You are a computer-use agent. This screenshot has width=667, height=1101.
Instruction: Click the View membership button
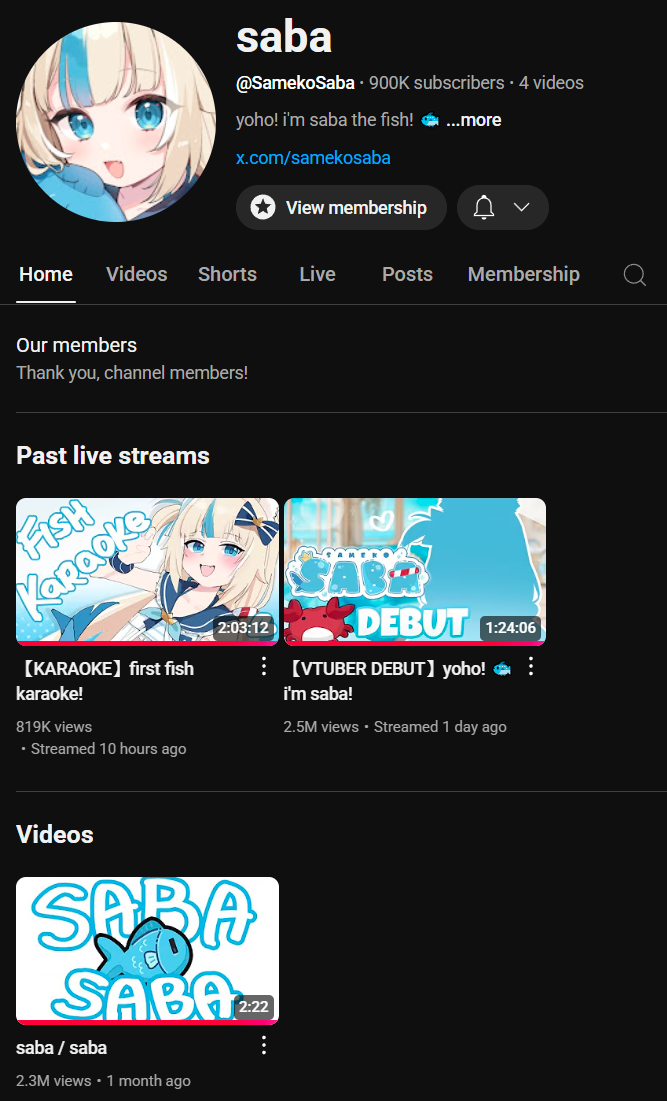coord(341,207)
